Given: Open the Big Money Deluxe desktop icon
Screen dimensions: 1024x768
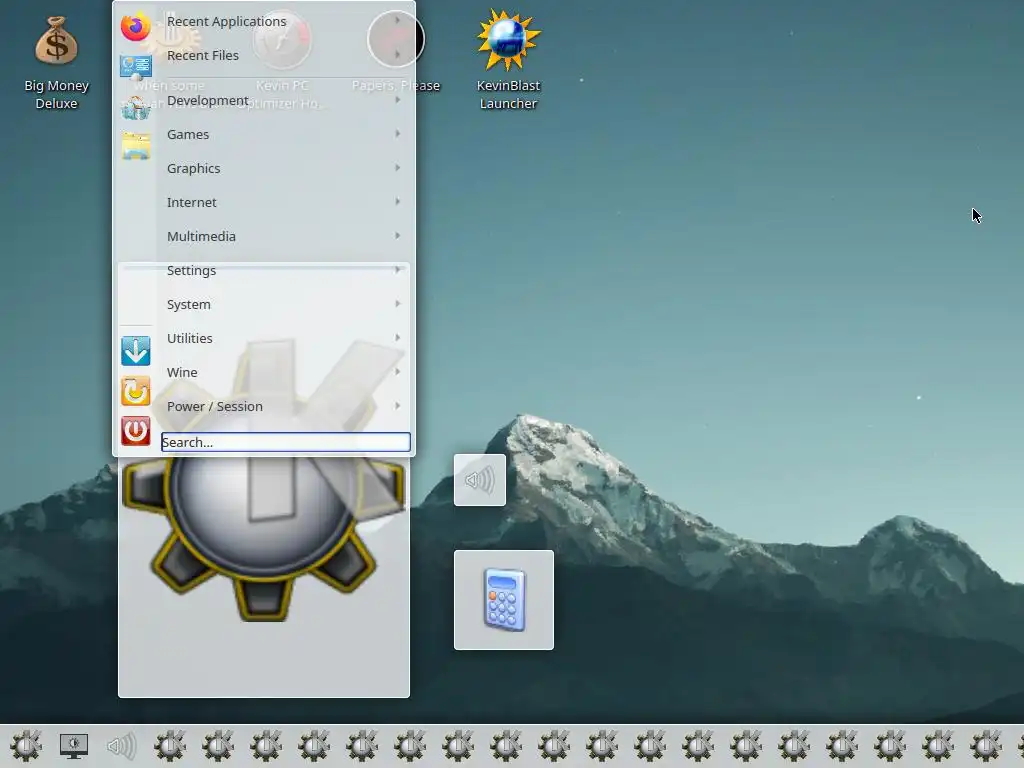Looking at the screenshot, I should (x=56, y=63).
